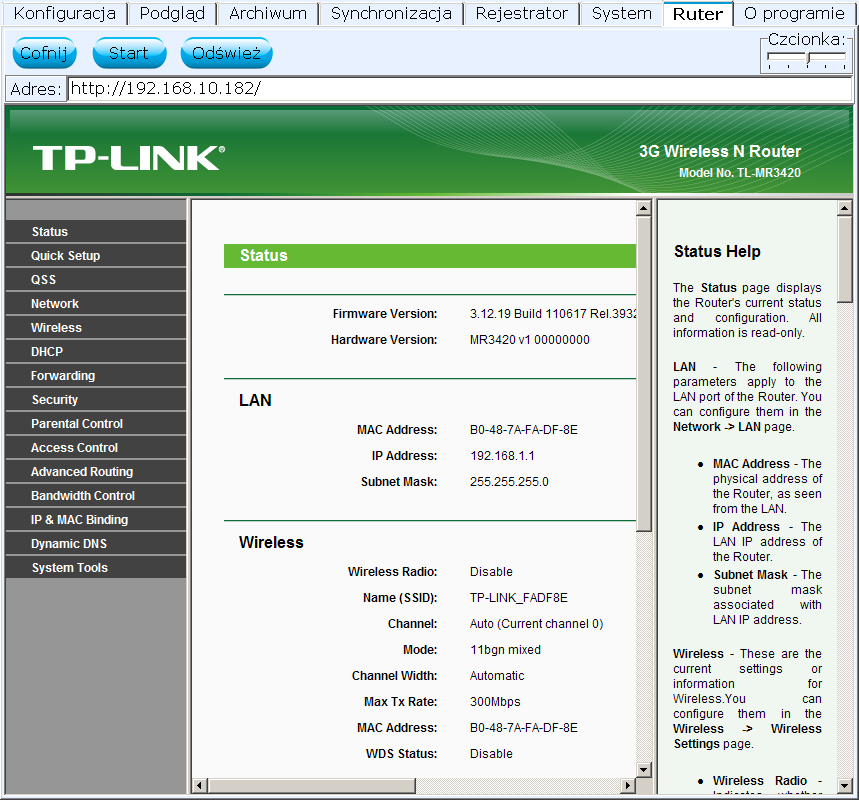Select the Ruter tab
Viewport: 859px width, 800px height.
697,14
